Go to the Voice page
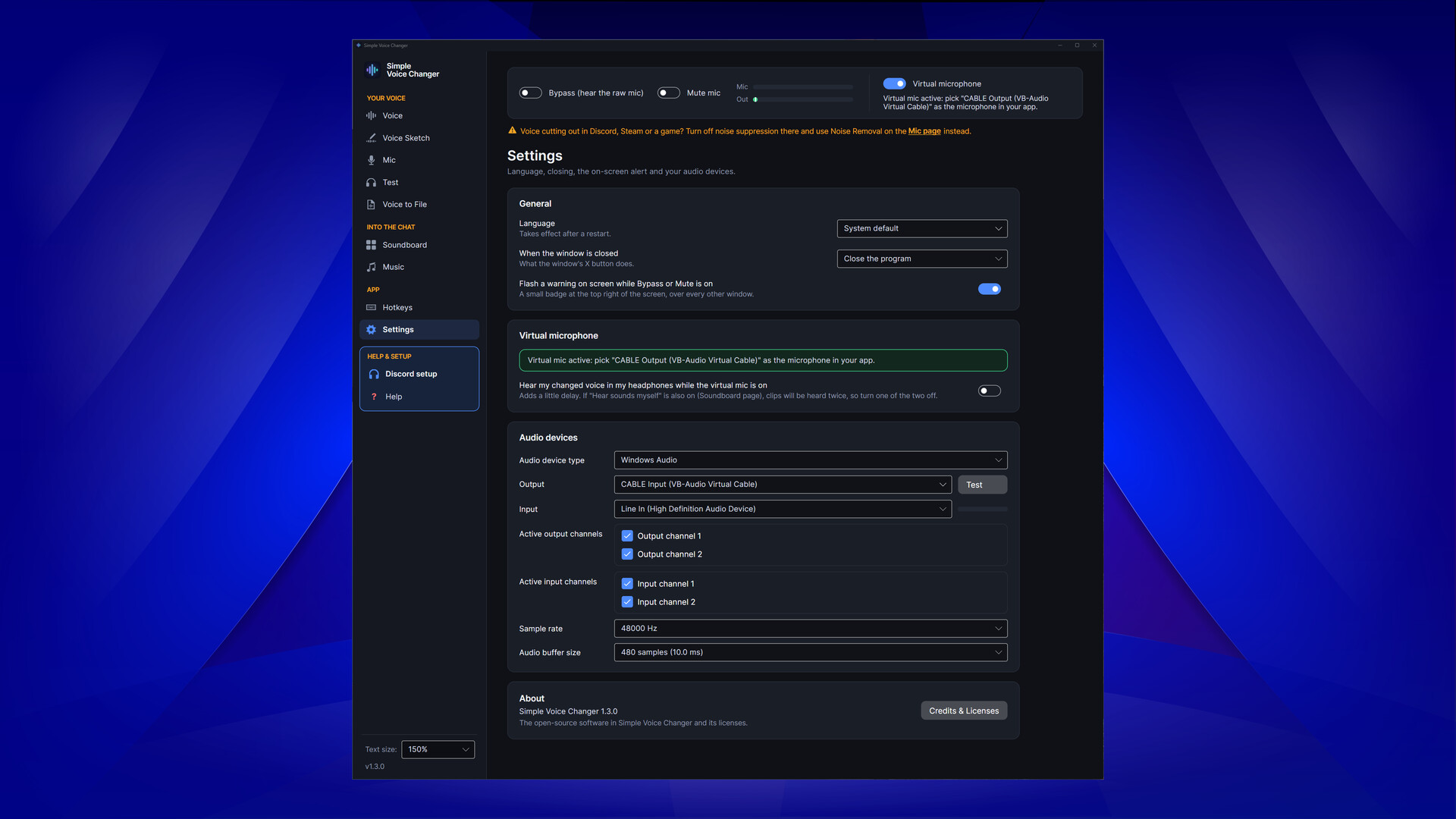The height and width of the screenshot is (819, 1456). [x=419, y=116]
